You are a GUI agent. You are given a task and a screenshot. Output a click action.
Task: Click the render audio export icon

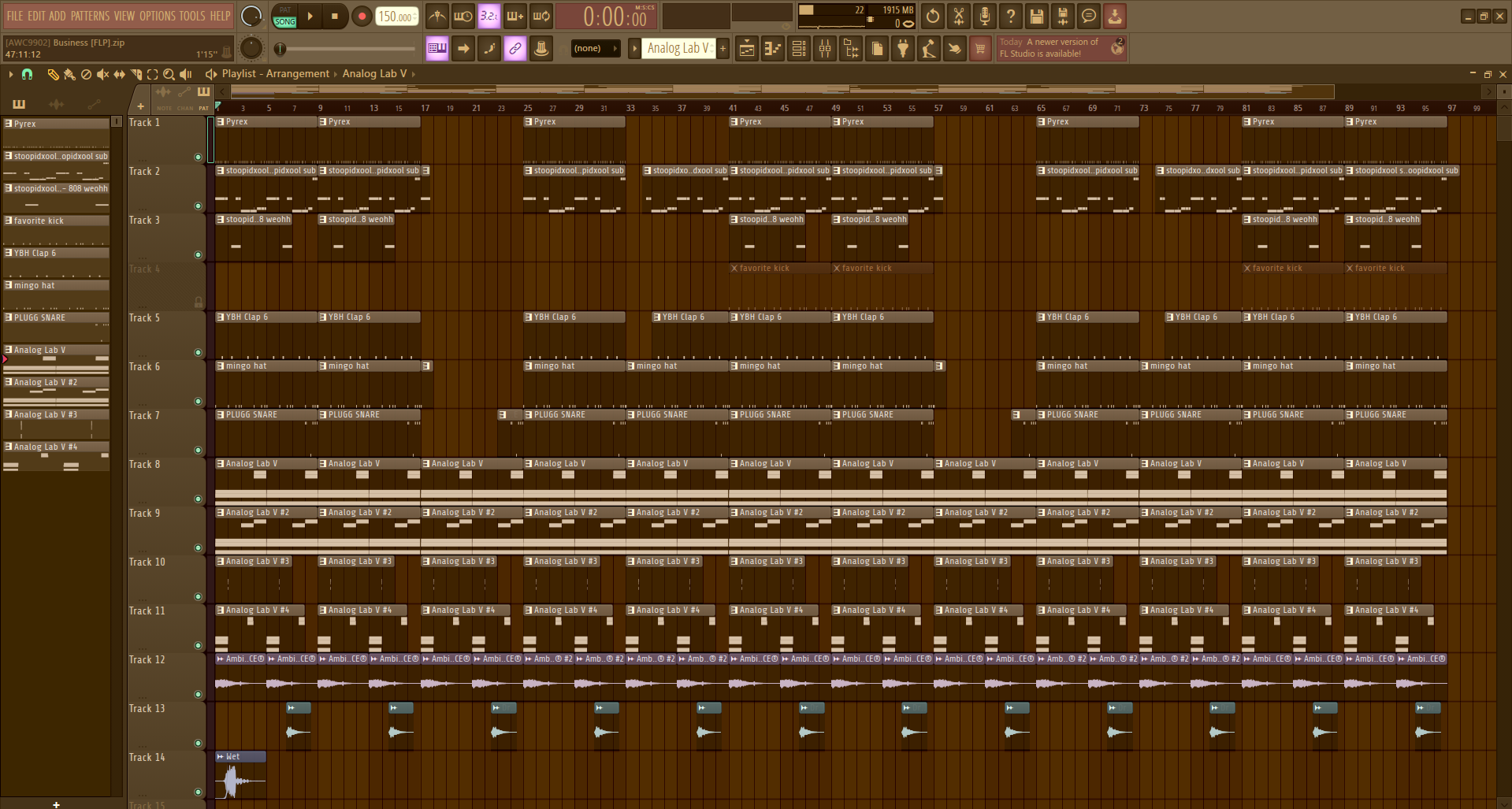tap(1062, 16)
